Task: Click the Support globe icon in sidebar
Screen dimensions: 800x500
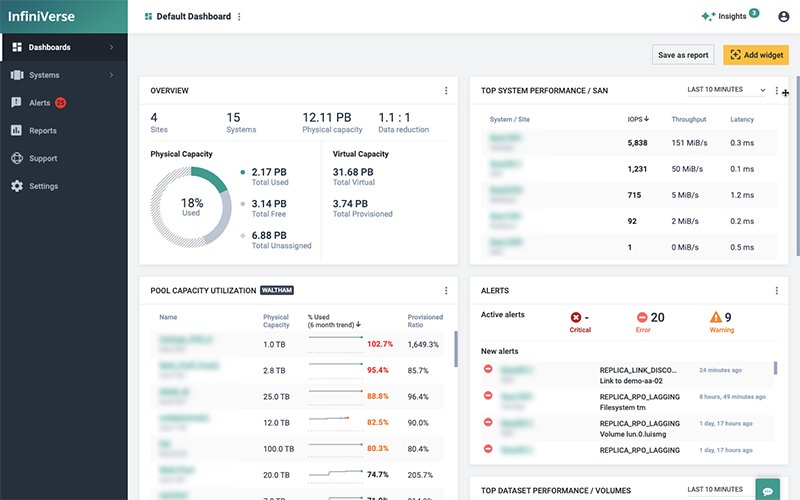Action: [x=17, y=158]
